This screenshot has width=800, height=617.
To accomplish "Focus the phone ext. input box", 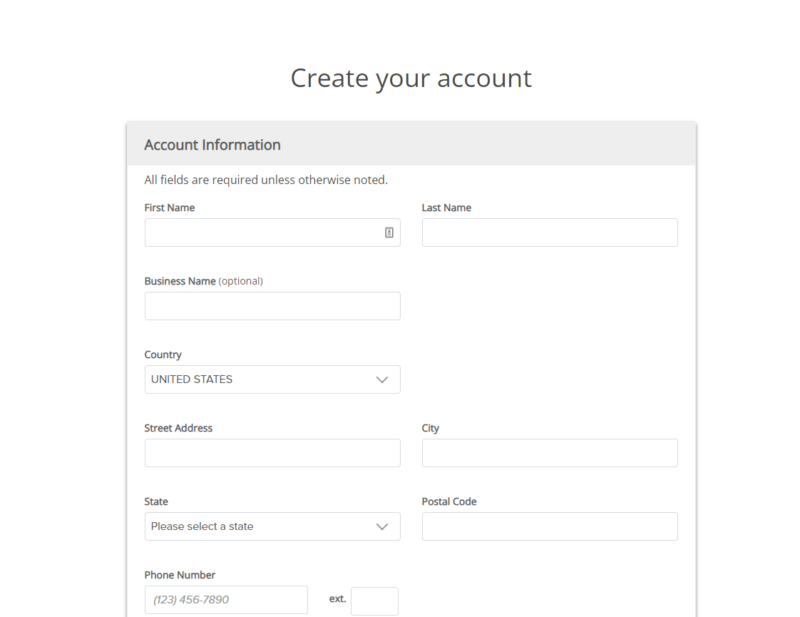I will click(x=374, y=601).
